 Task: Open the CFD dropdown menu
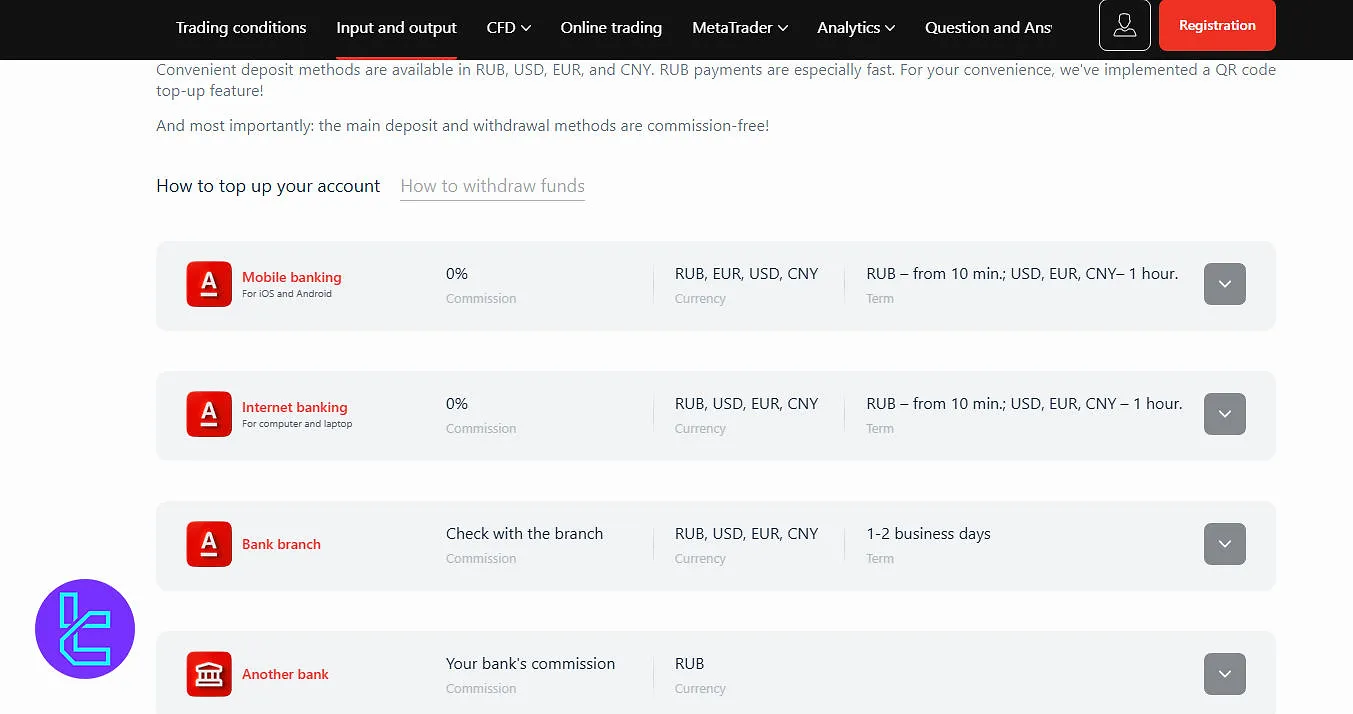[508, 28]
